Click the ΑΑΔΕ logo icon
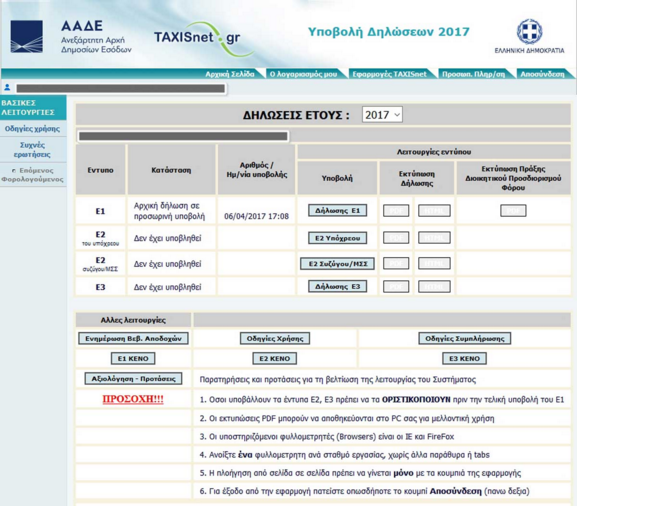667x506 pixels. tap(26, 37)
